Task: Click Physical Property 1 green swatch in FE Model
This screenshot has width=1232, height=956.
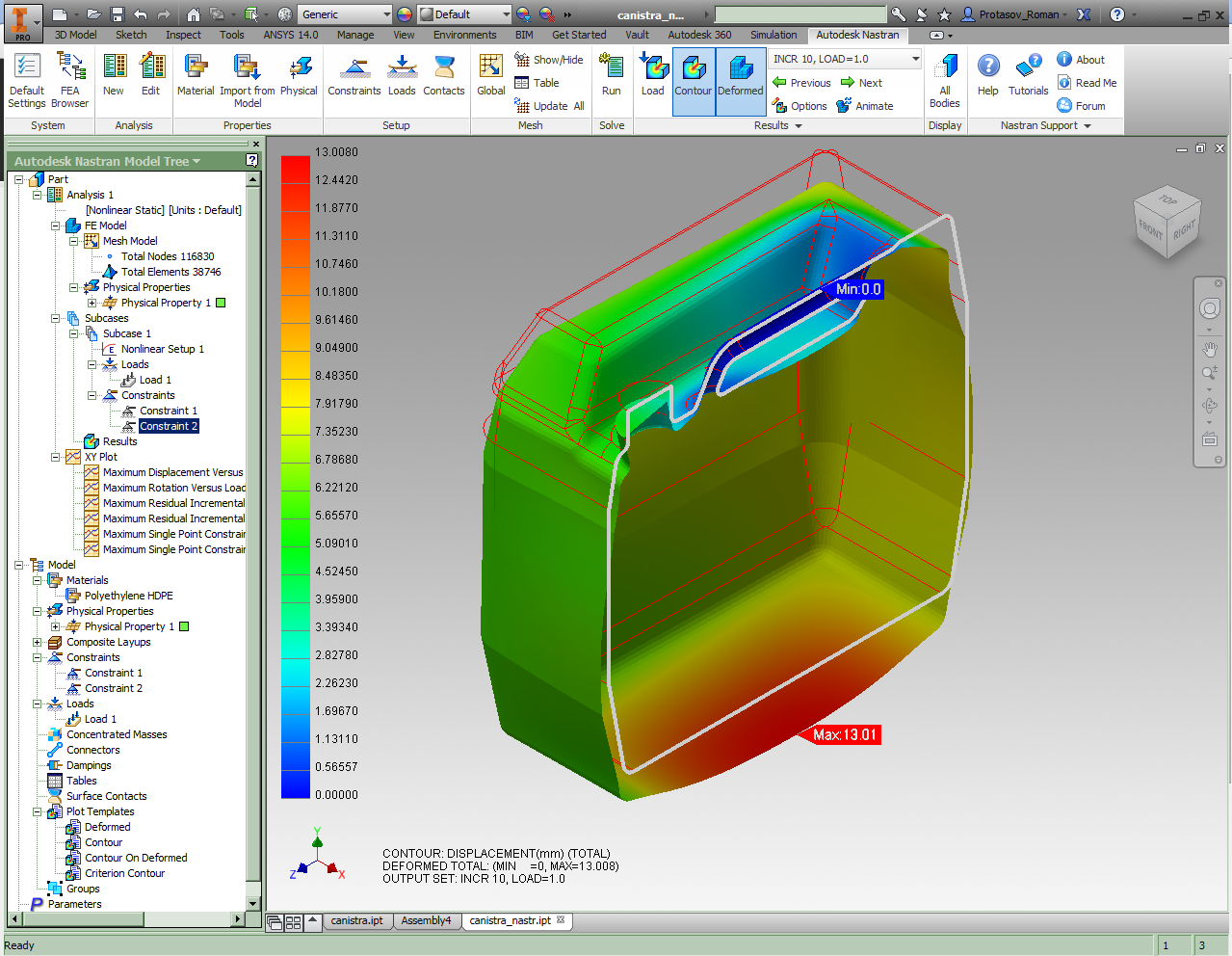Action: click(221, 303)
